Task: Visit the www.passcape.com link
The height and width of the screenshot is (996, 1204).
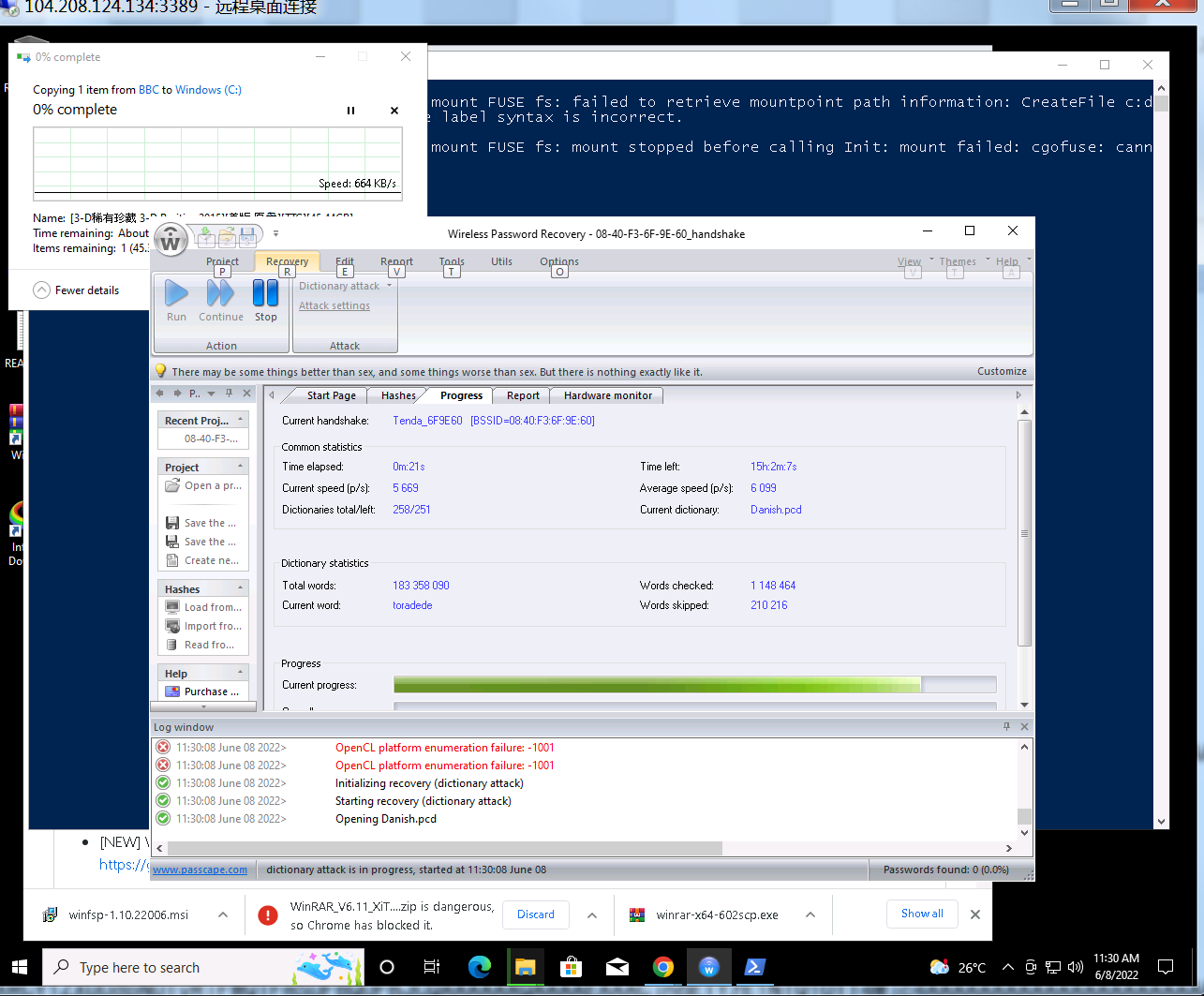Action: [200, 870]
